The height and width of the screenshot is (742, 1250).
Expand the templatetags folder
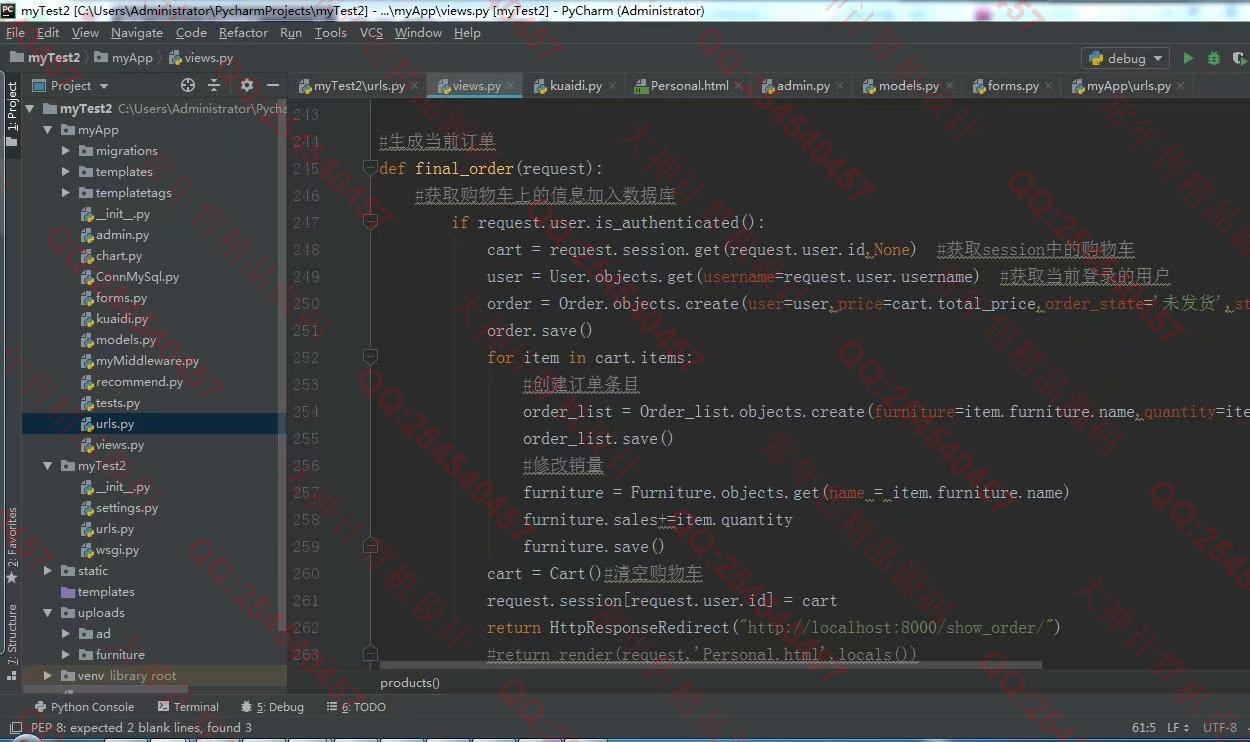[x=66, y=193]
